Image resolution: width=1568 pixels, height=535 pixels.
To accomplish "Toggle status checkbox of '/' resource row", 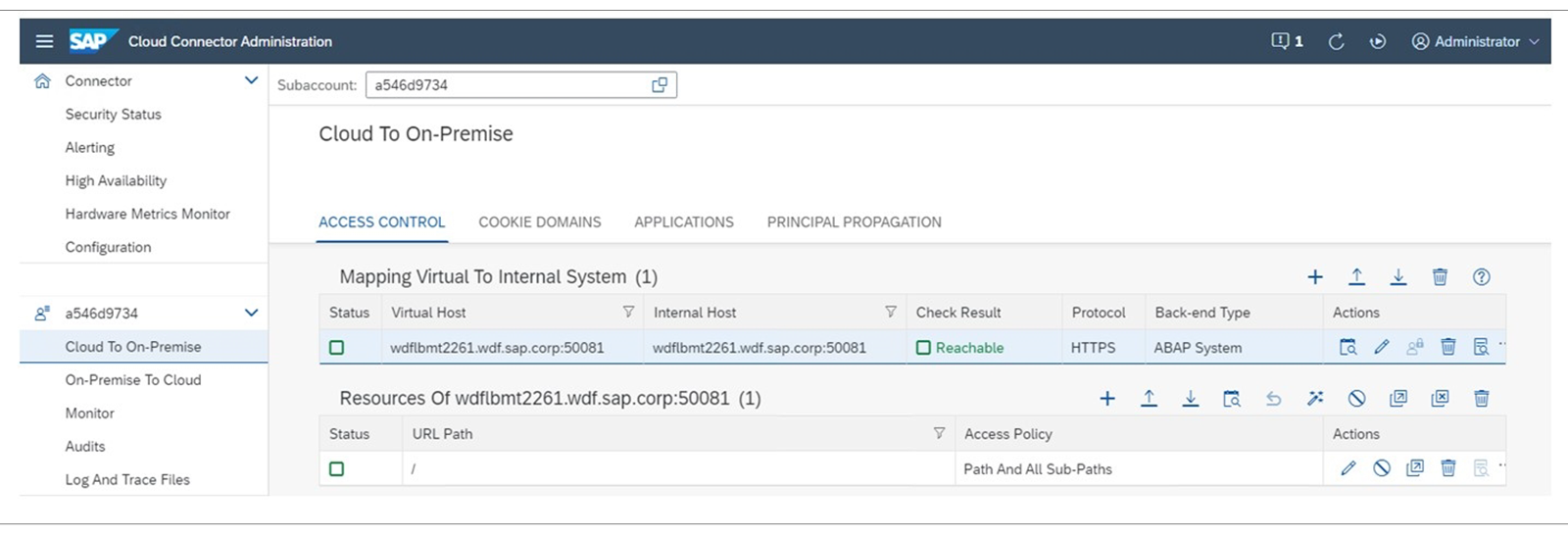I will [336, 469].
